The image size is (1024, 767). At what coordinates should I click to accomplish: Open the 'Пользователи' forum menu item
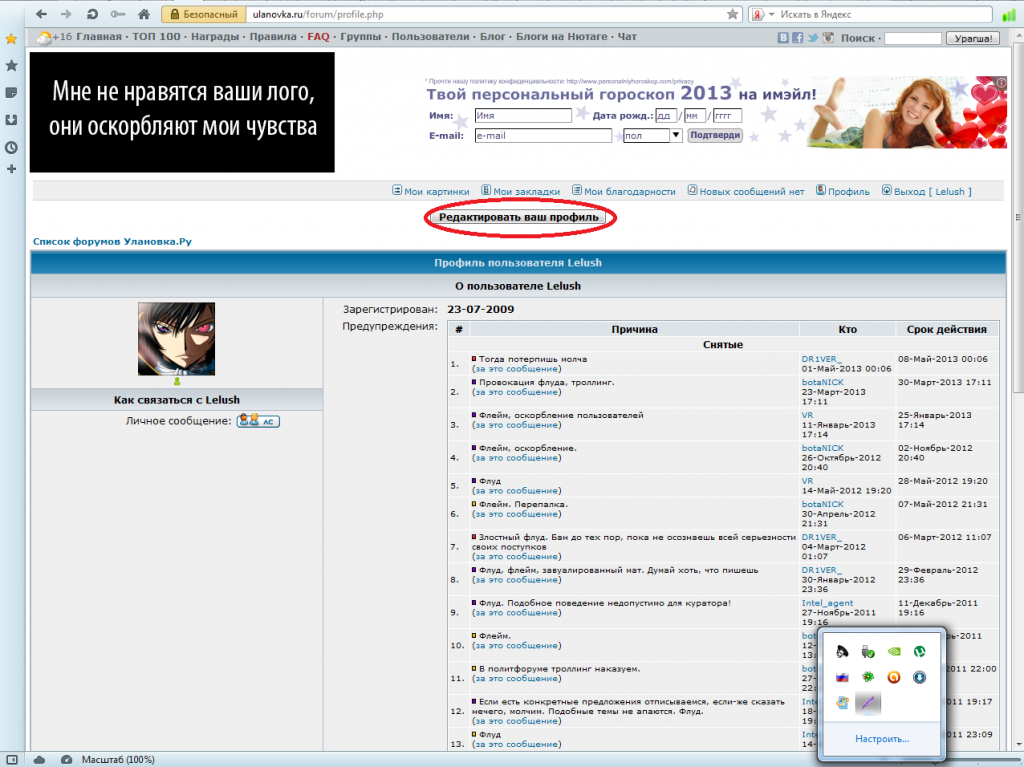pyautogui.click(x=430, y=37)
